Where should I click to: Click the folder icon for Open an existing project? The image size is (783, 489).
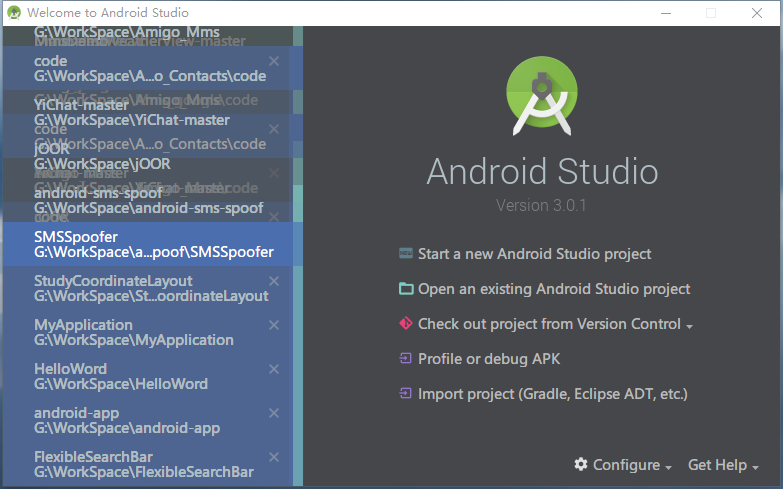click(x=406, y=289)
